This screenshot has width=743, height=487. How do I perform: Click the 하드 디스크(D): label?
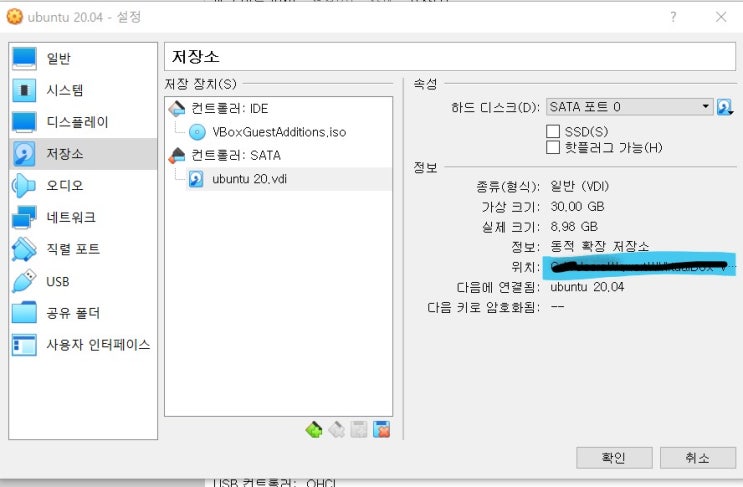click(495, 107)
